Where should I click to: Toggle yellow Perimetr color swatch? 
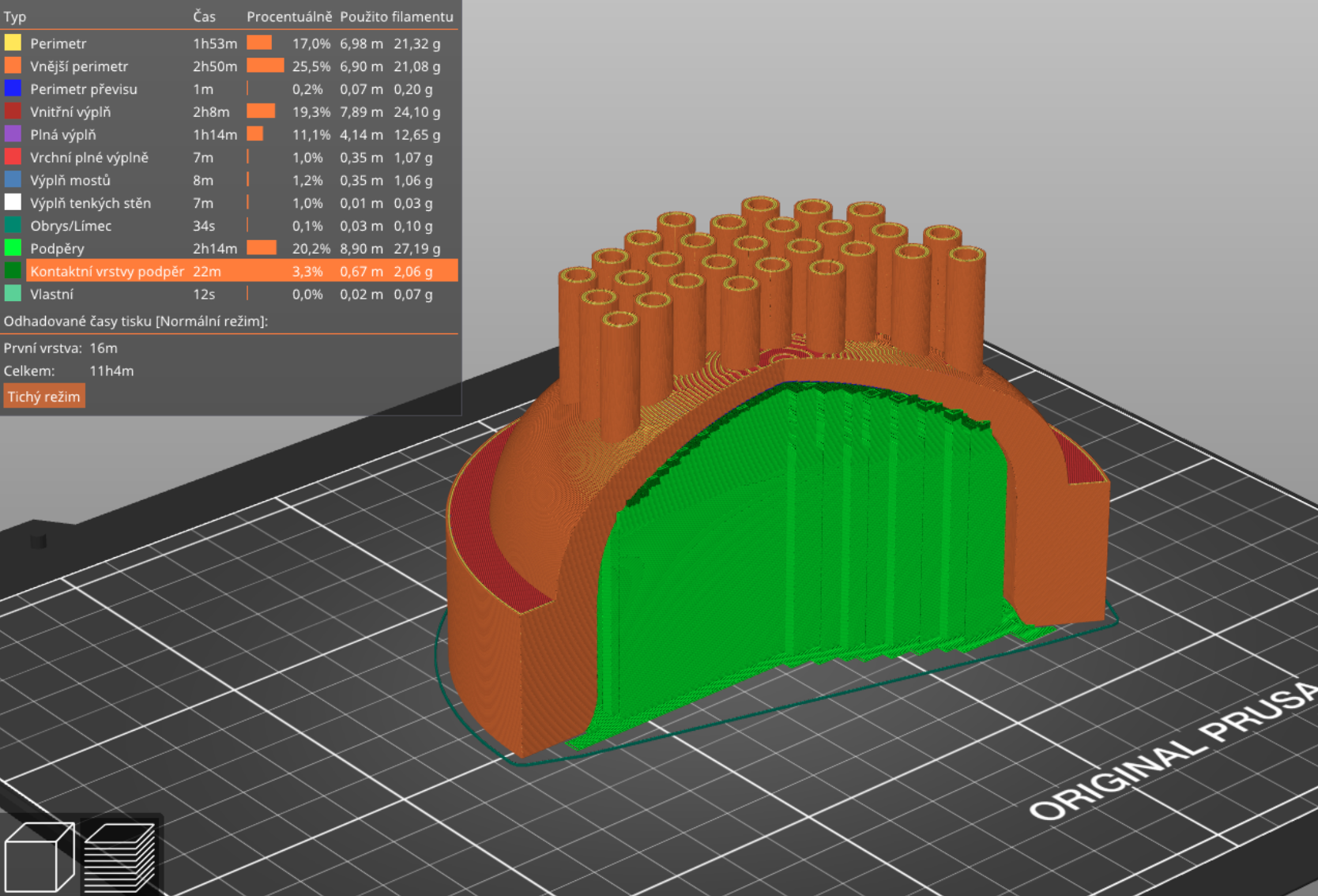point(13,43)
